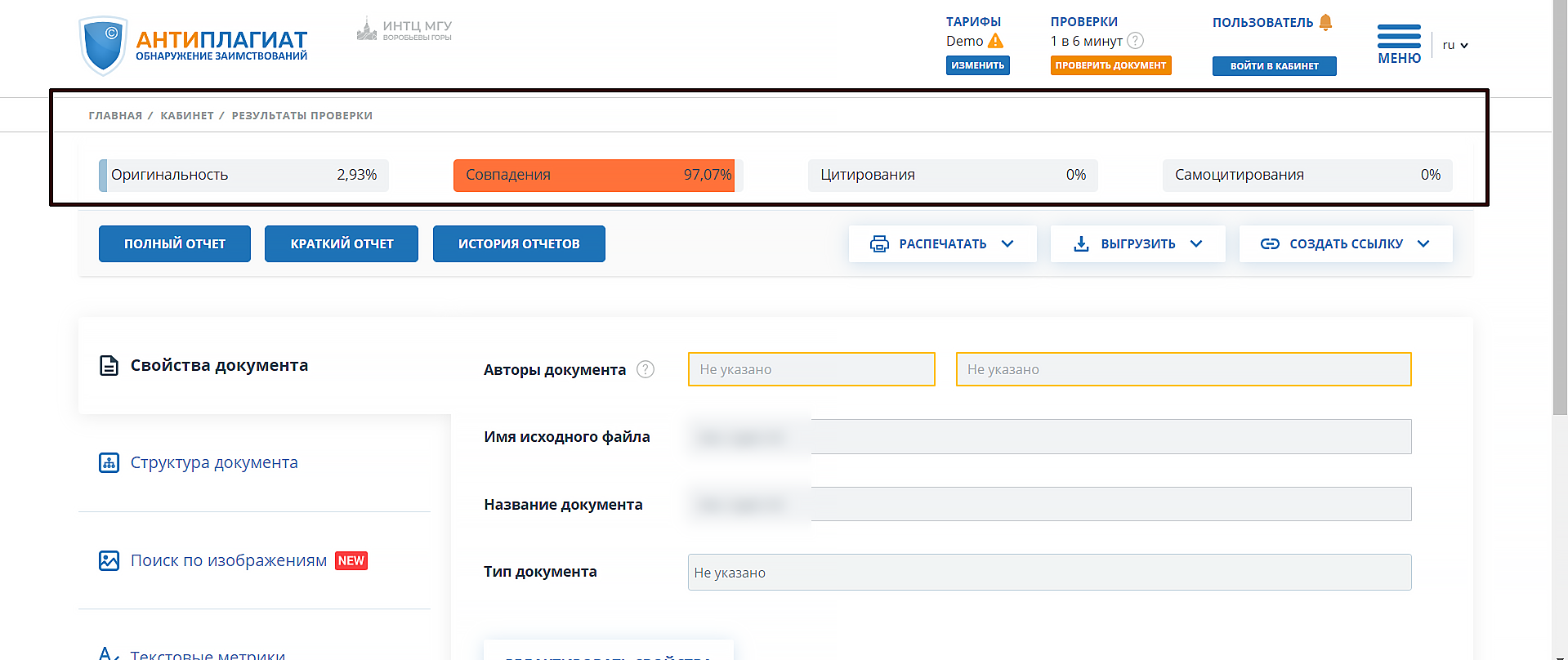Click second Авторы документа input field
This screenshot has width=1568, height=660.
(1183, 369)
